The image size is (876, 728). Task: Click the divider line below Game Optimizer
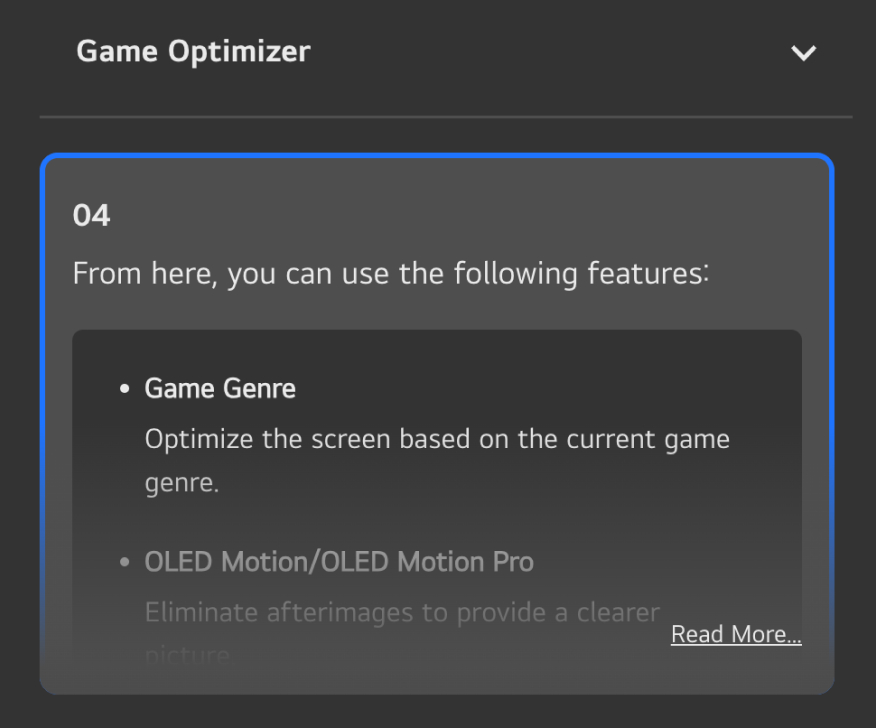[x=446, y=117]
